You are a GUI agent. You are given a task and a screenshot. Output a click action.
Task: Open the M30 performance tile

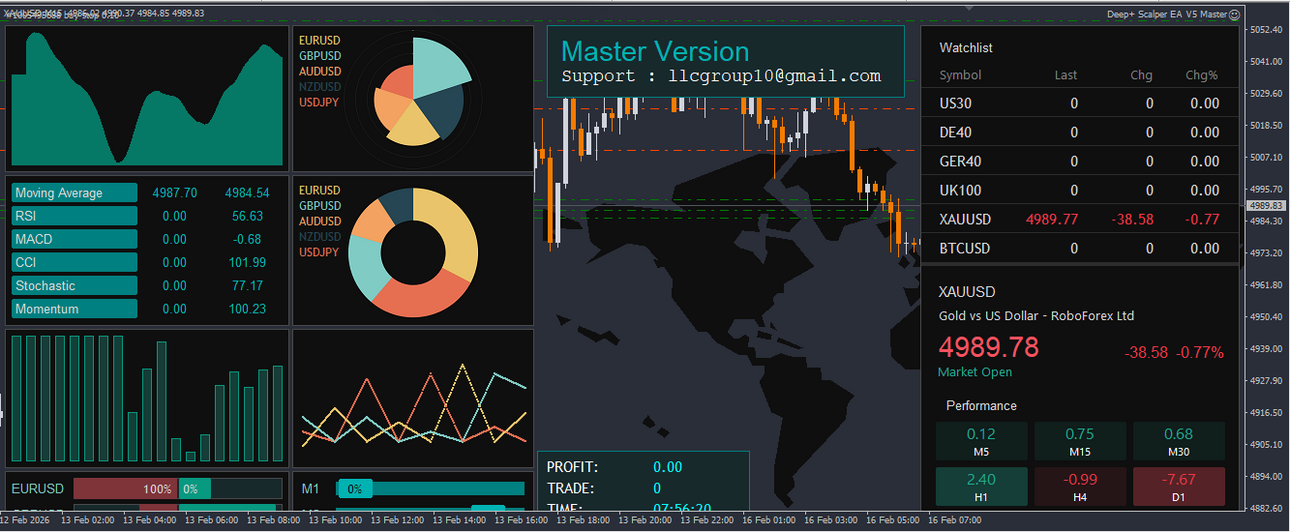pos(1178,441)
